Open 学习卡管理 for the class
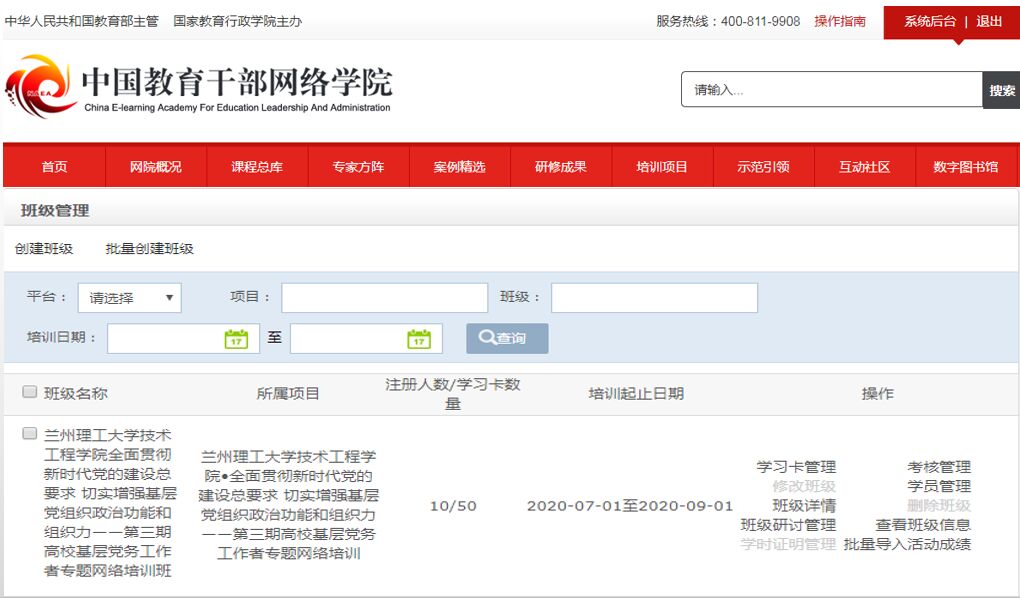 tap(795, 466)
